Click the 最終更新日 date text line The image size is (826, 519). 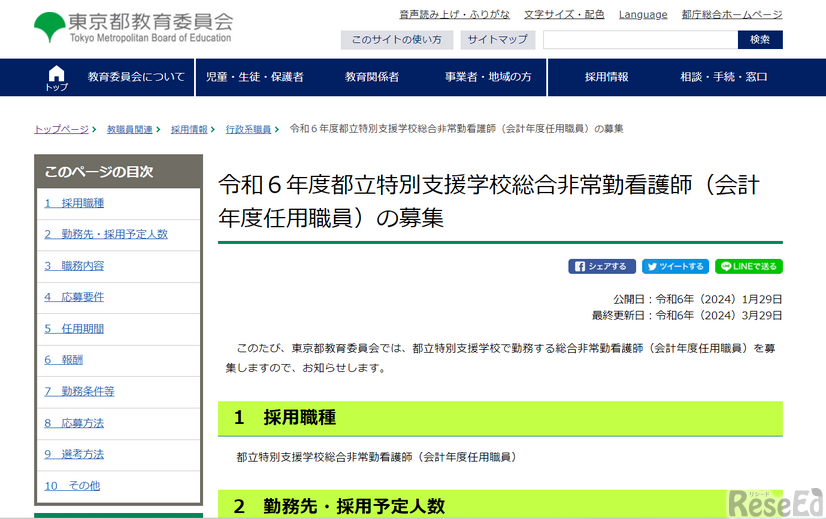[x=687, y=316]
